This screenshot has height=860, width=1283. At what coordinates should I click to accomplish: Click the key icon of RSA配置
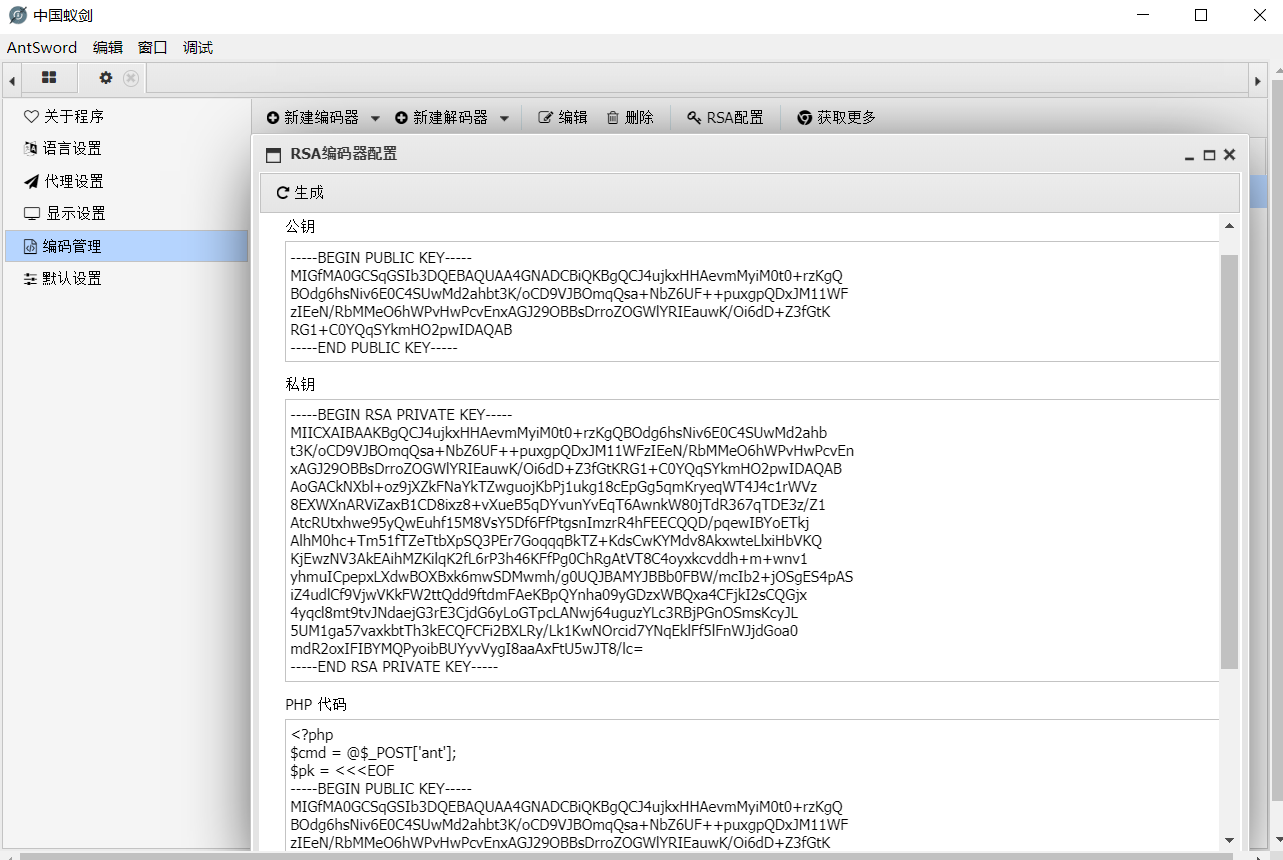pos(694,118)
